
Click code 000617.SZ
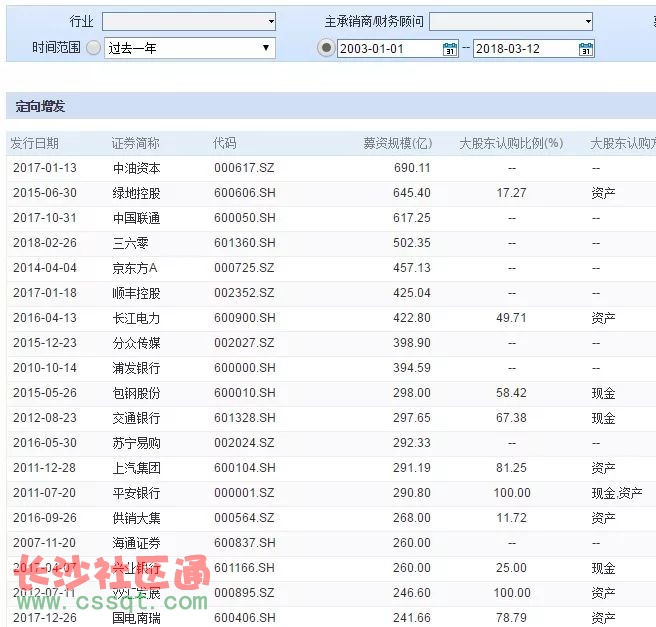[x=244, y=168]
